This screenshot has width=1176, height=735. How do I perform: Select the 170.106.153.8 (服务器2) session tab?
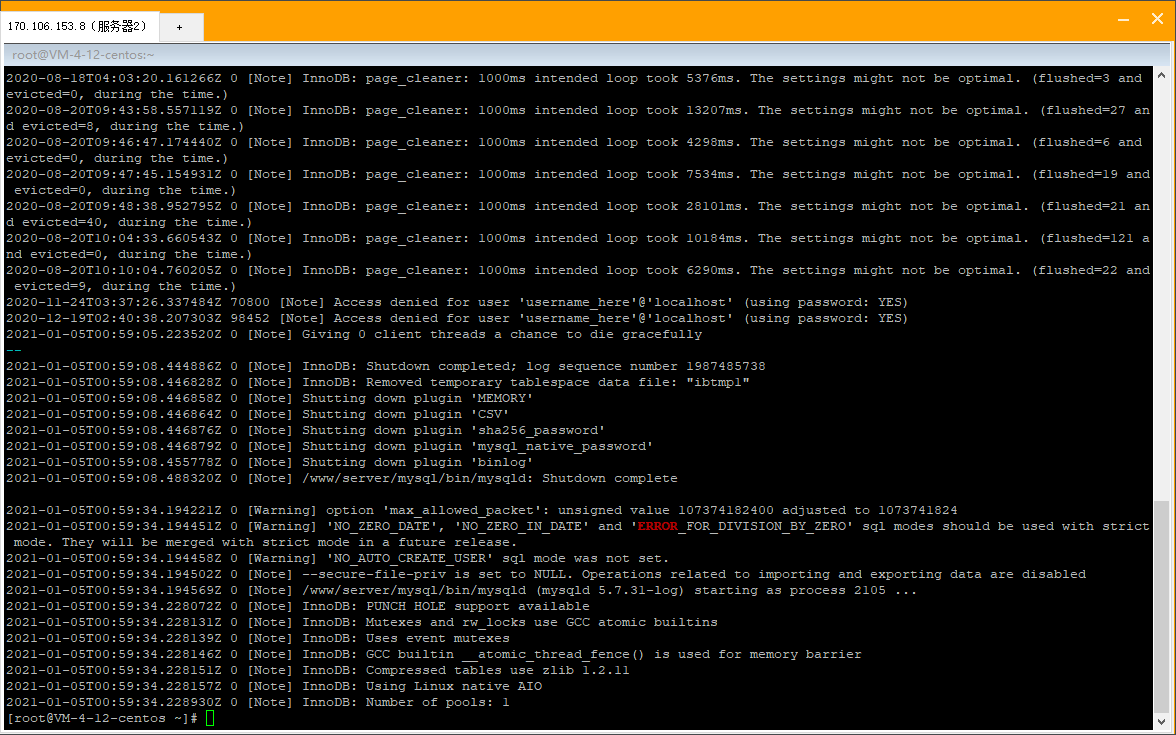coord(78,26)
